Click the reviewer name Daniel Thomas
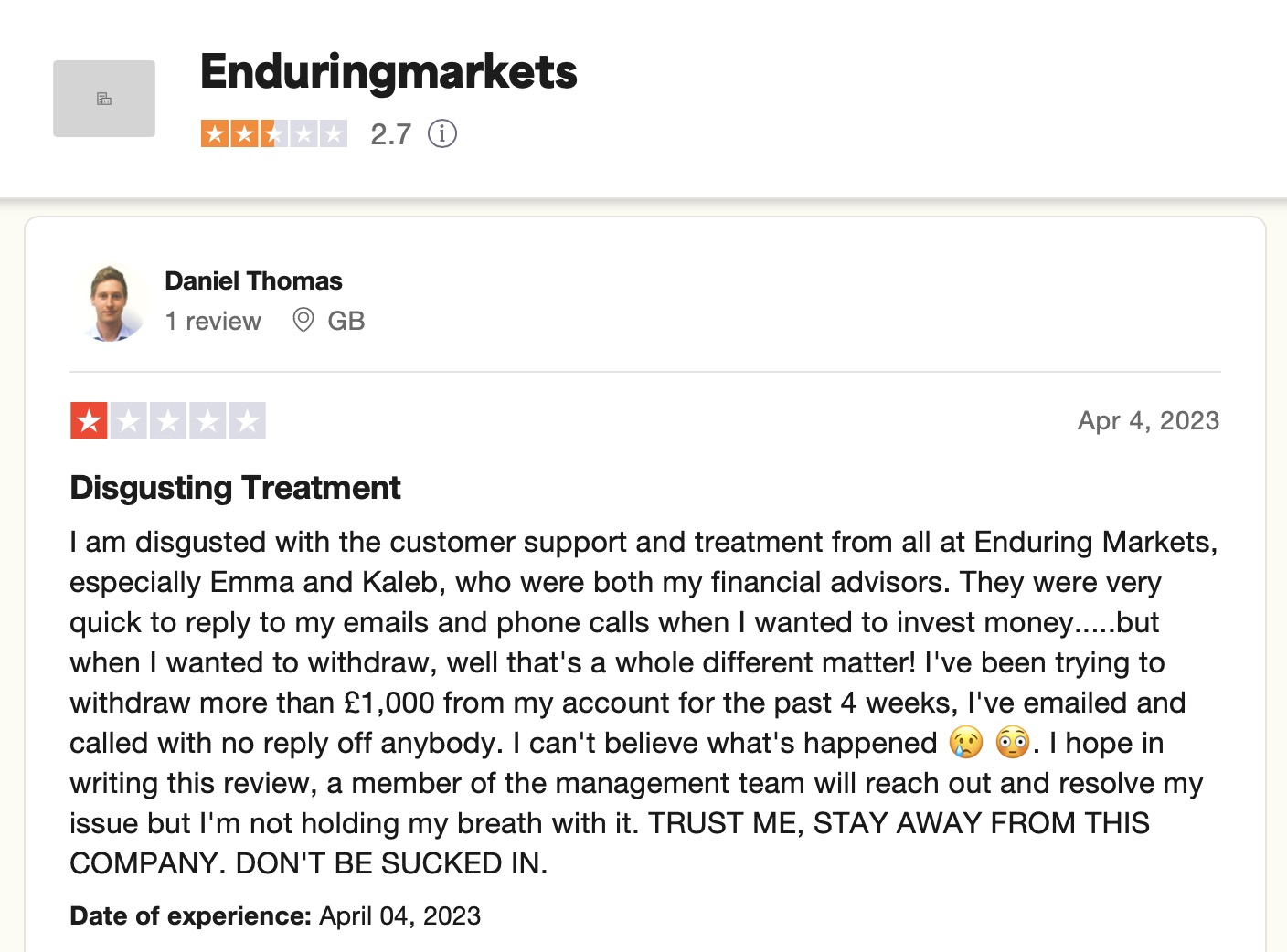 click(253, 280)
